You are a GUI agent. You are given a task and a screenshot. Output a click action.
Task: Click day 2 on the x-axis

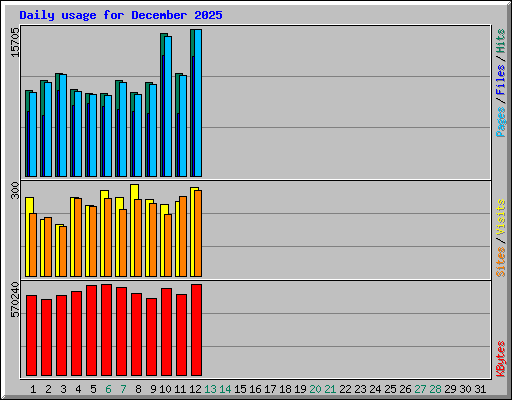click(x=48, y=389)
